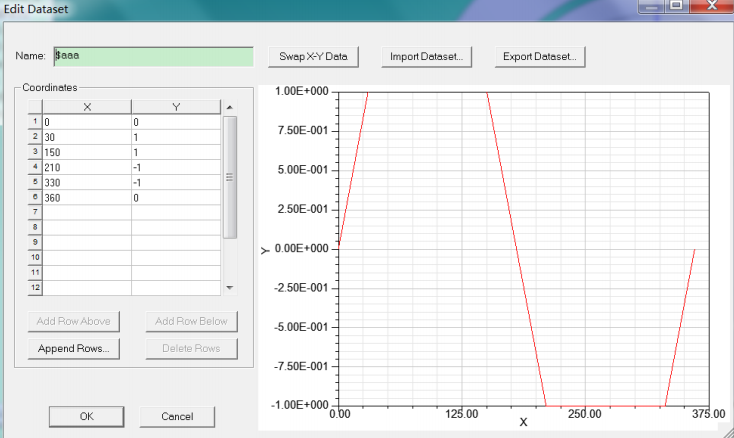
Task: Confirm the dataset with OK
Action: pyautogui.click(x=87, y=416)
